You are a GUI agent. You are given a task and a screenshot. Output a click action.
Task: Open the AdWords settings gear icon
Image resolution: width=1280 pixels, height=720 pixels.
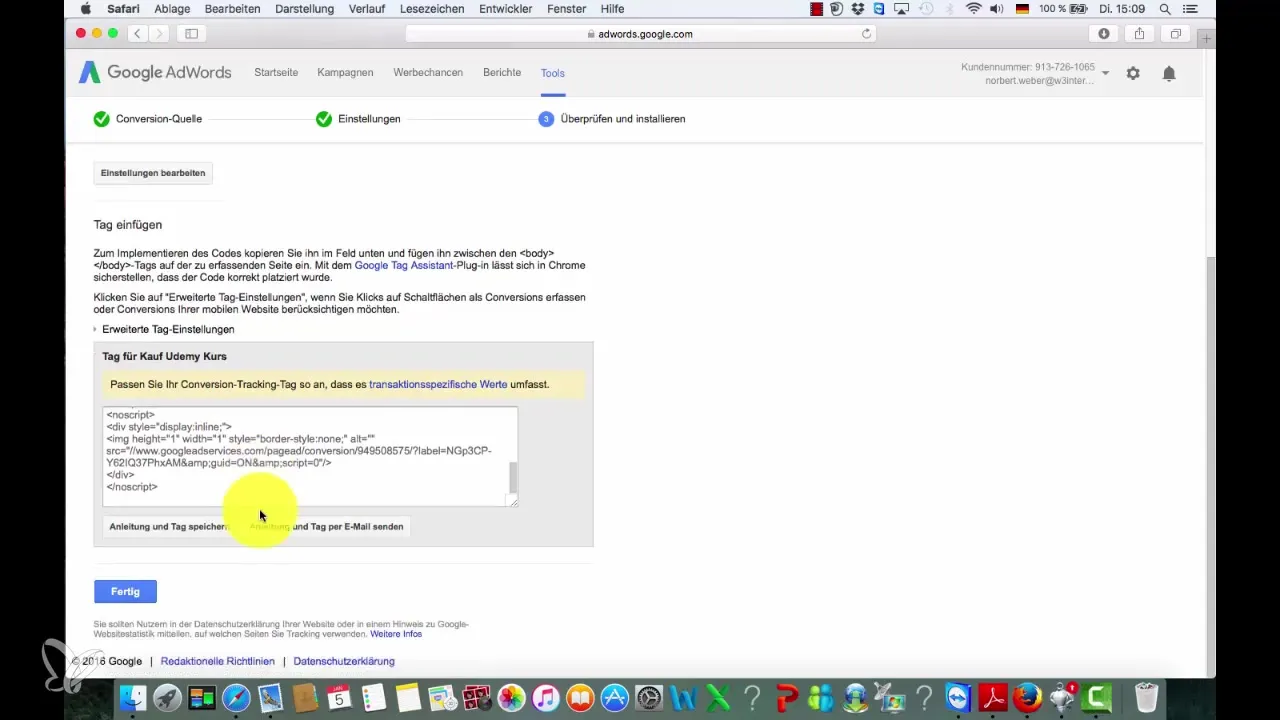(x=1133, y=73)
